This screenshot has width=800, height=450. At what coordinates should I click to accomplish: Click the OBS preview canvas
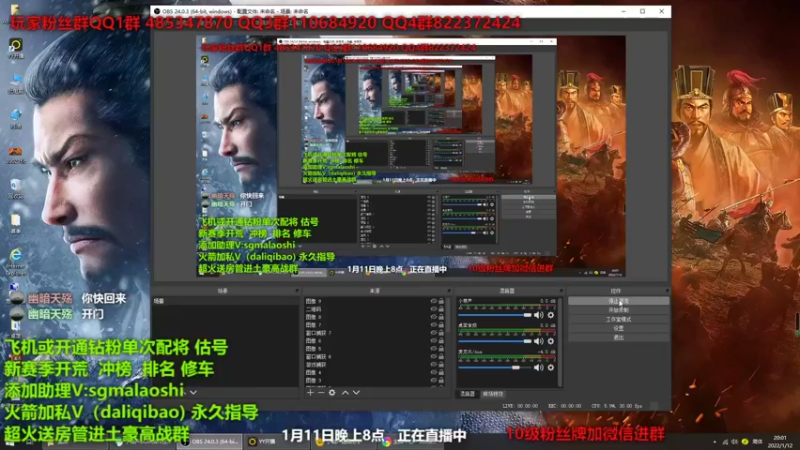click(x=411, y=156)
